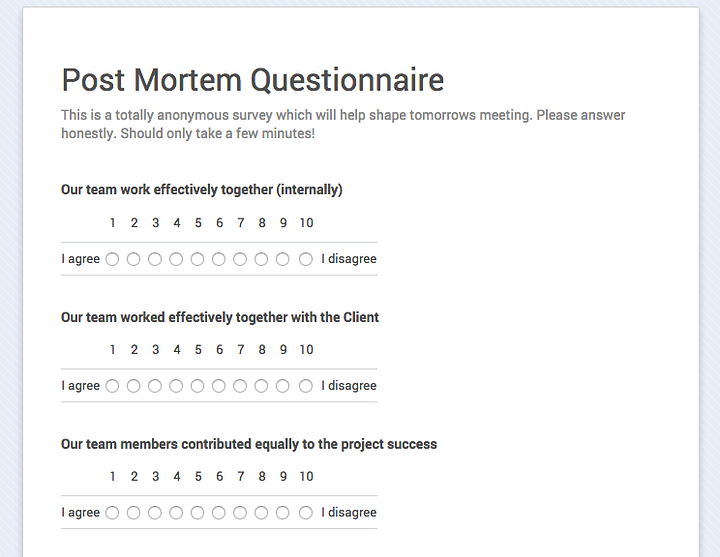Click the Post Mortem Questionnaire title

coord(253,80)
